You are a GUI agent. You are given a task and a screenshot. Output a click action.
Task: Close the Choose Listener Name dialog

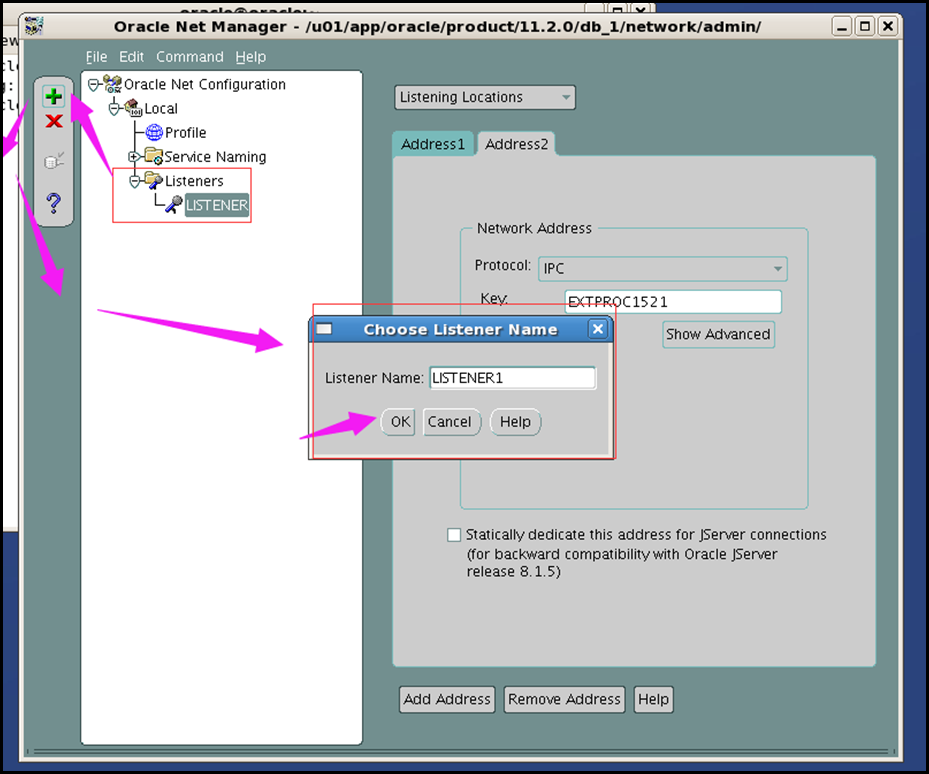[598, 329]
